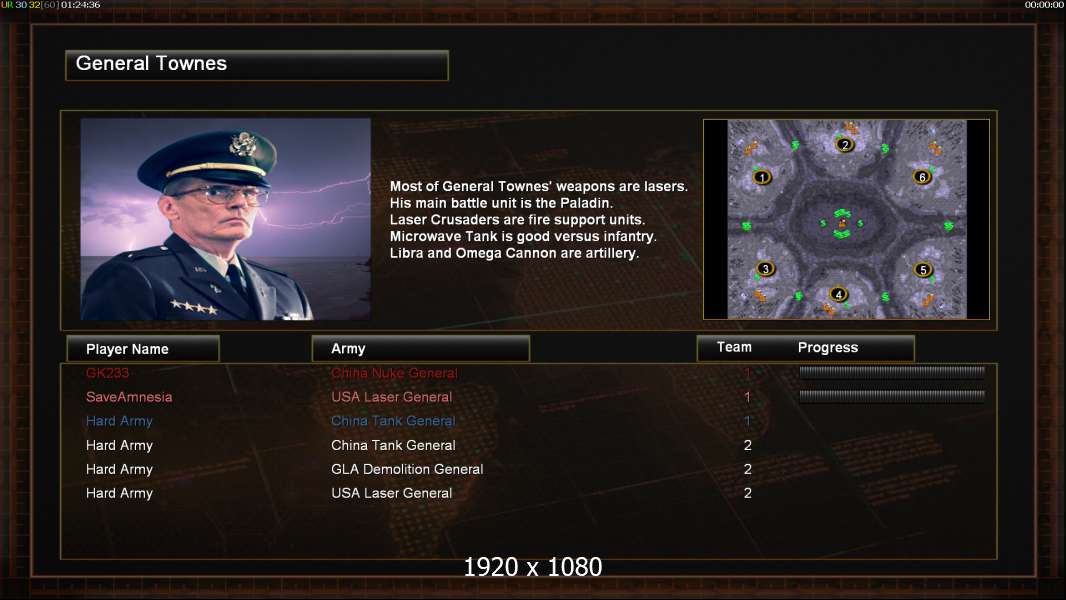The width and height of the screenshot is (1066, 600).
Task: Pick start position 4 marker on map
Action: [838, 294]
